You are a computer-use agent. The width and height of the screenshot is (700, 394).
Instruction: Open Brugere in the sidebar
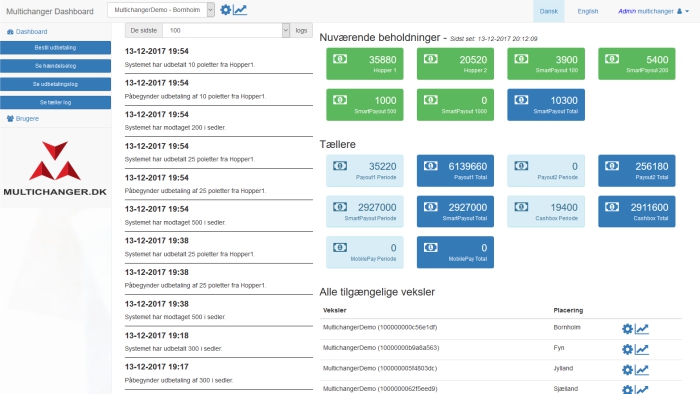click(23, 119)
